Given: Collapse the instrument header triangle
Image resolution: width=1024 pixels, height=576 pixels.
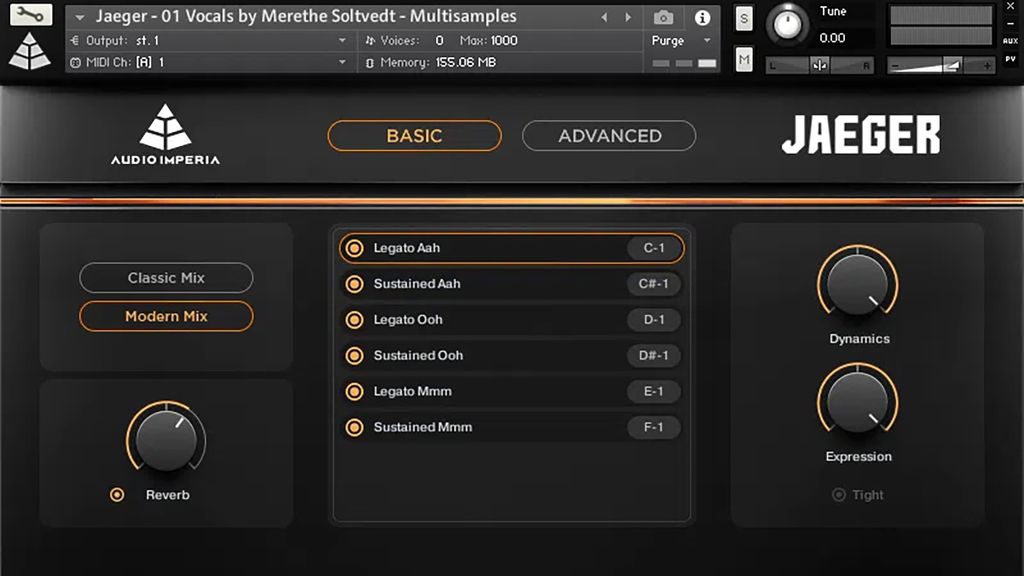Looking at the screenshot, I should coord(80,18).
